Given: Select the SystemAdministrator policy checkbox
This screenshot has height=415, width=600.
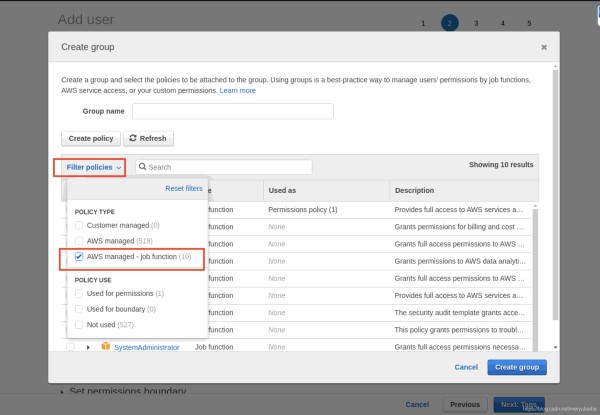Looking at the screenshot, I should pyautogui.click(x=70, y=347).
